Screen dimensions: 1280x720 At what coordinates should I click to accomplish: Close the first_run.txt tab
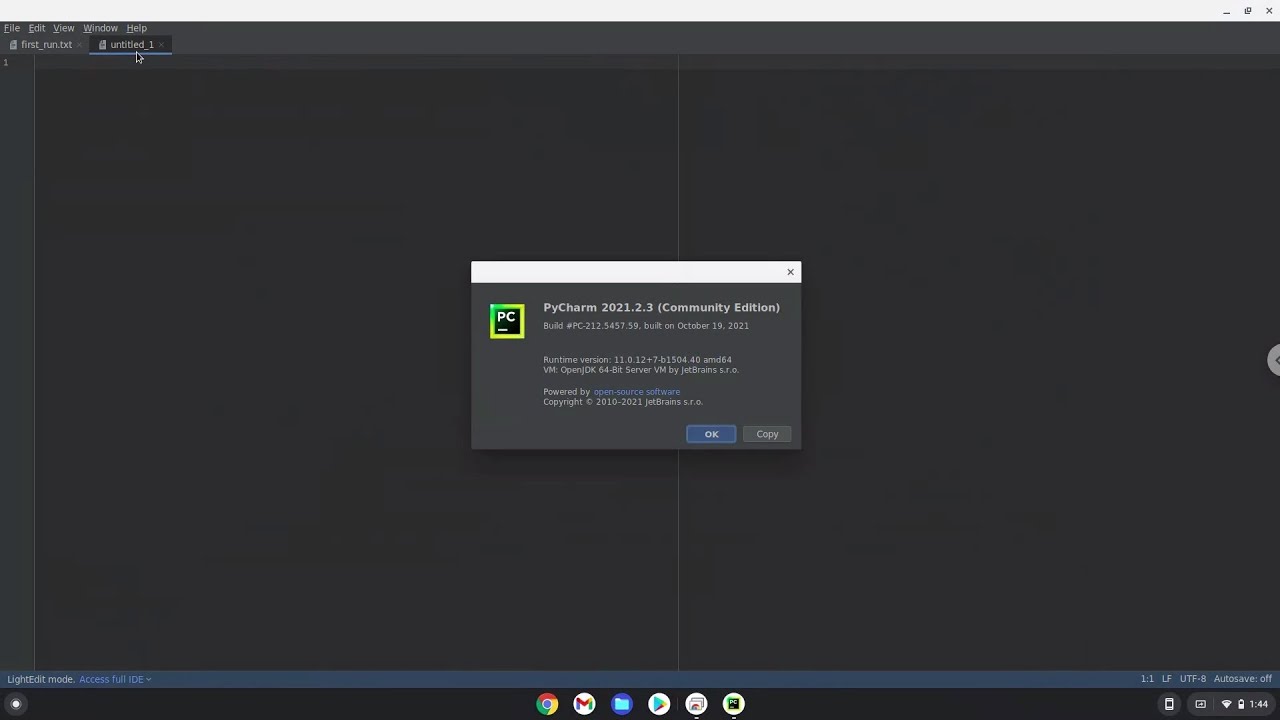[79, 45]
